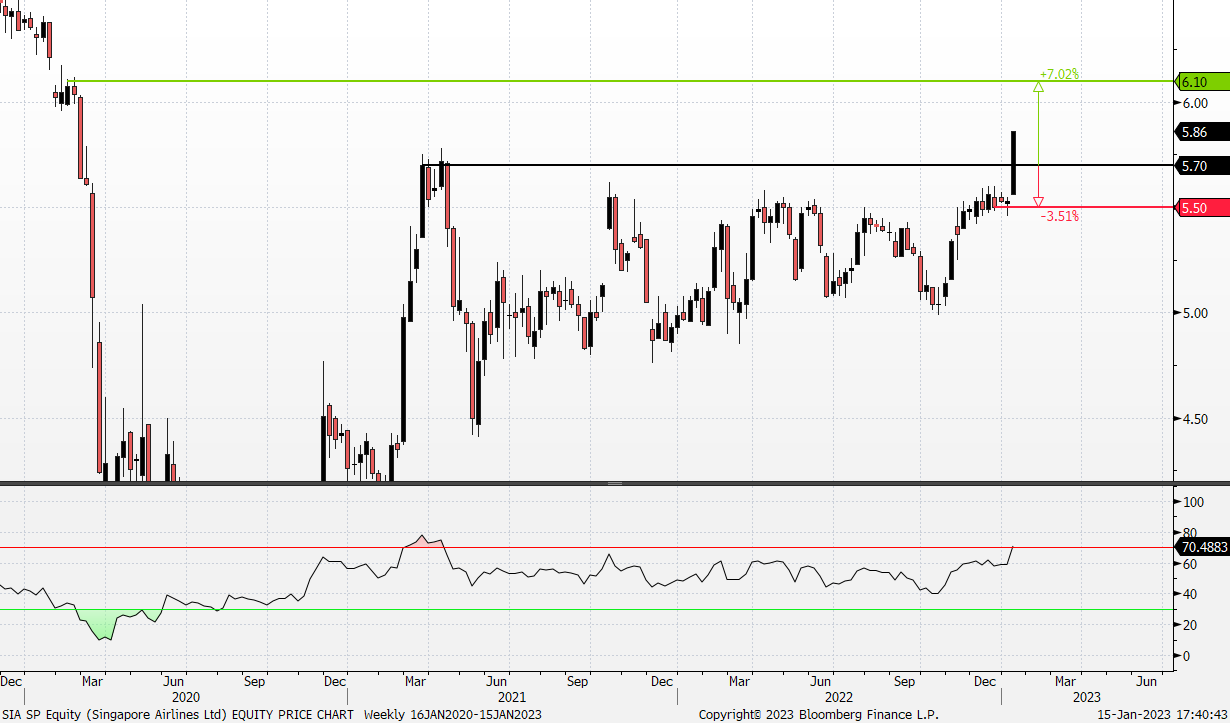Click the 20 value on RSI axis

point(1189,626)
